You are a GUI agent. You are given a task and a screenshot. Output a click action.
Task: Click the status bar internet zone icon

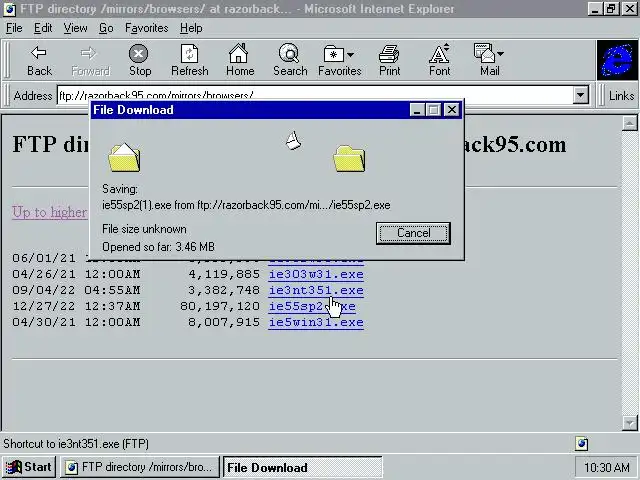[x=582, y=443]
